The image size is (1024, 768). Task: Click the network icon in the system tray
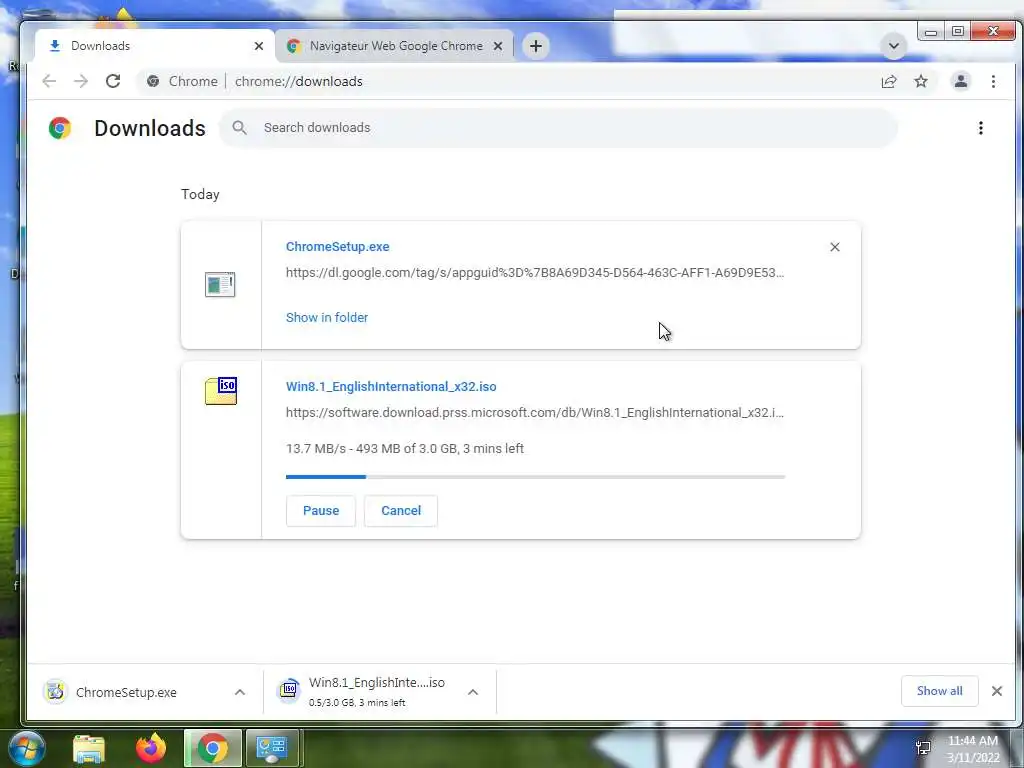[923, 748]
